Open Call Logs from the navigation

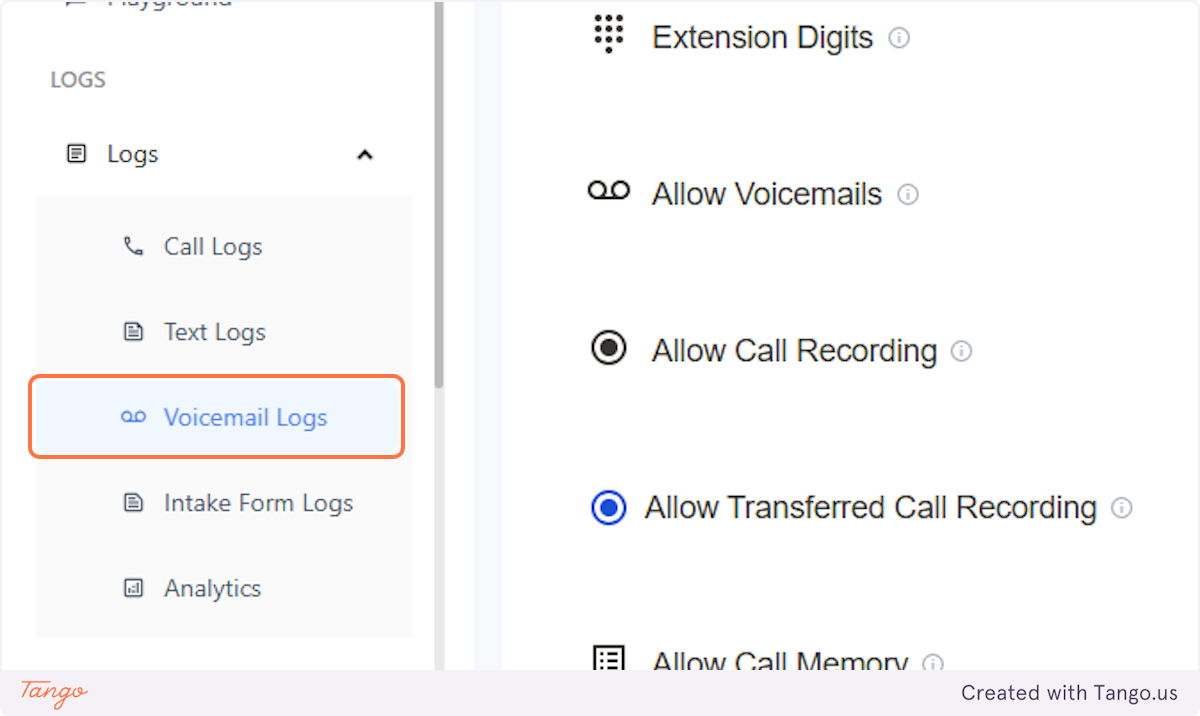[212, 246]
